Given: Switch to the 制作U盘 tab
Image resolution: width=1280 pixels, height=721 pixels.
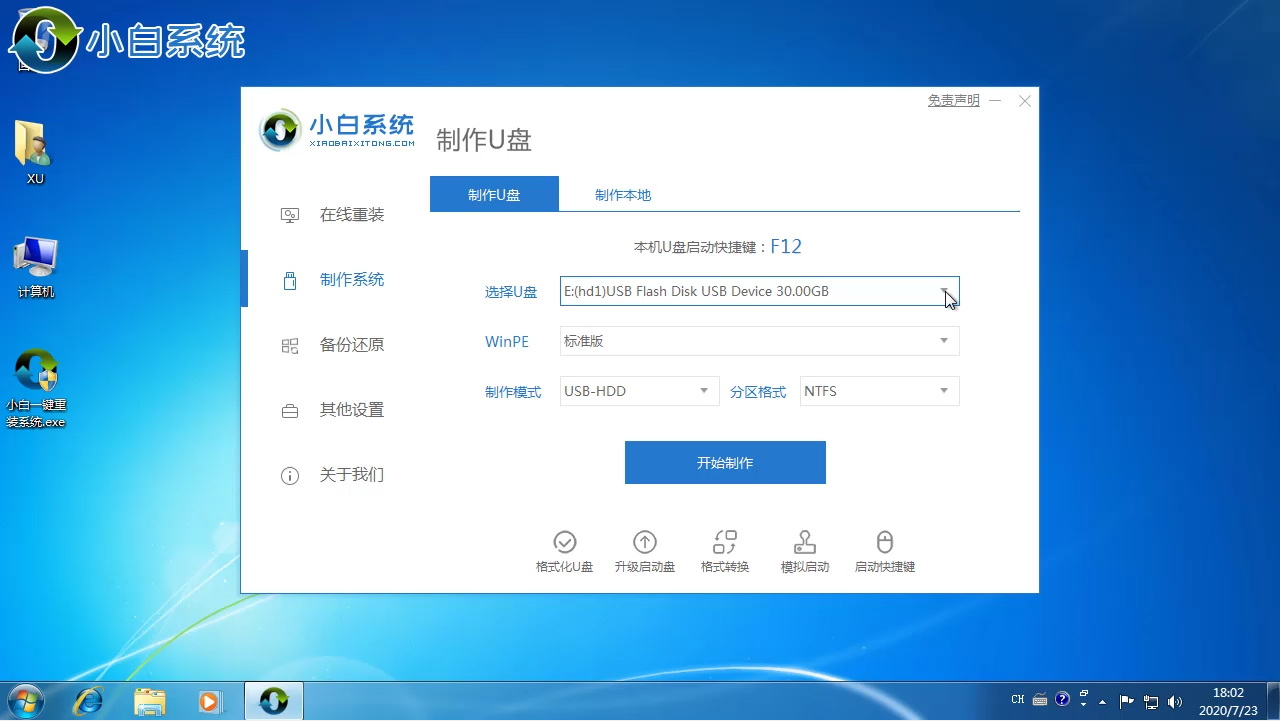Looking at the screenshot, I should click(x=494, y=195).
